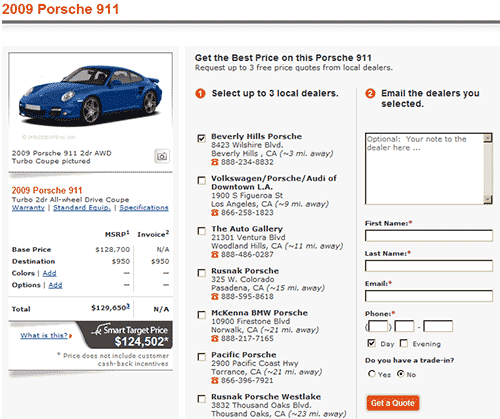Submit with the Get a Quote button

coord(393,403)
